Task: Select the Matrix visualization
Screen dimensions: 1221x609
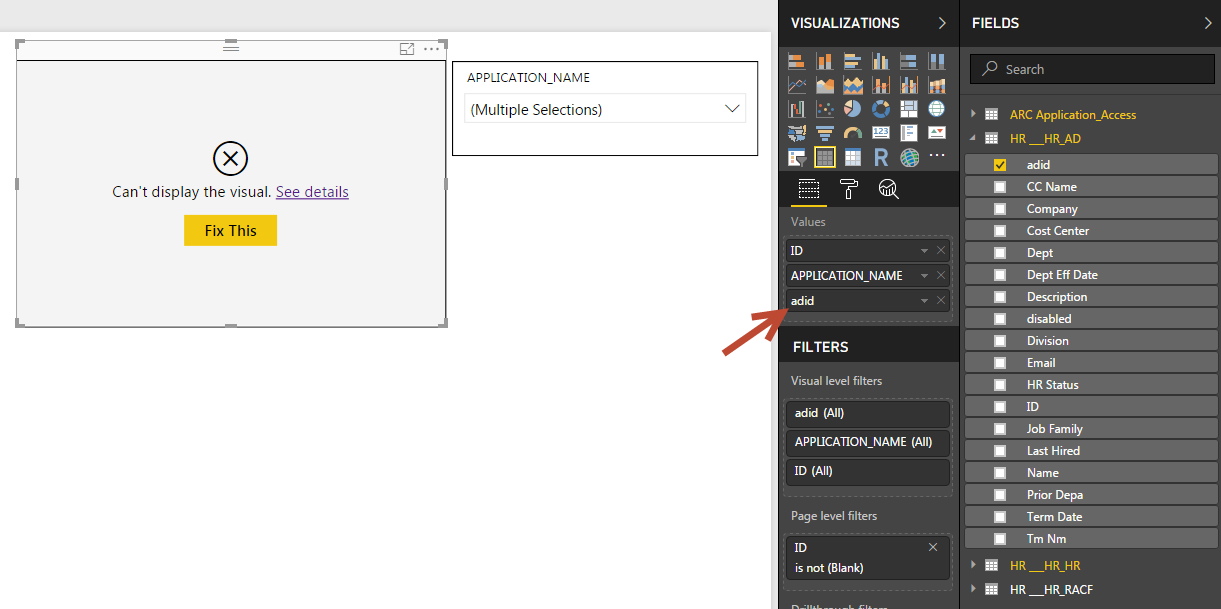Action: [x=853, y=157]
